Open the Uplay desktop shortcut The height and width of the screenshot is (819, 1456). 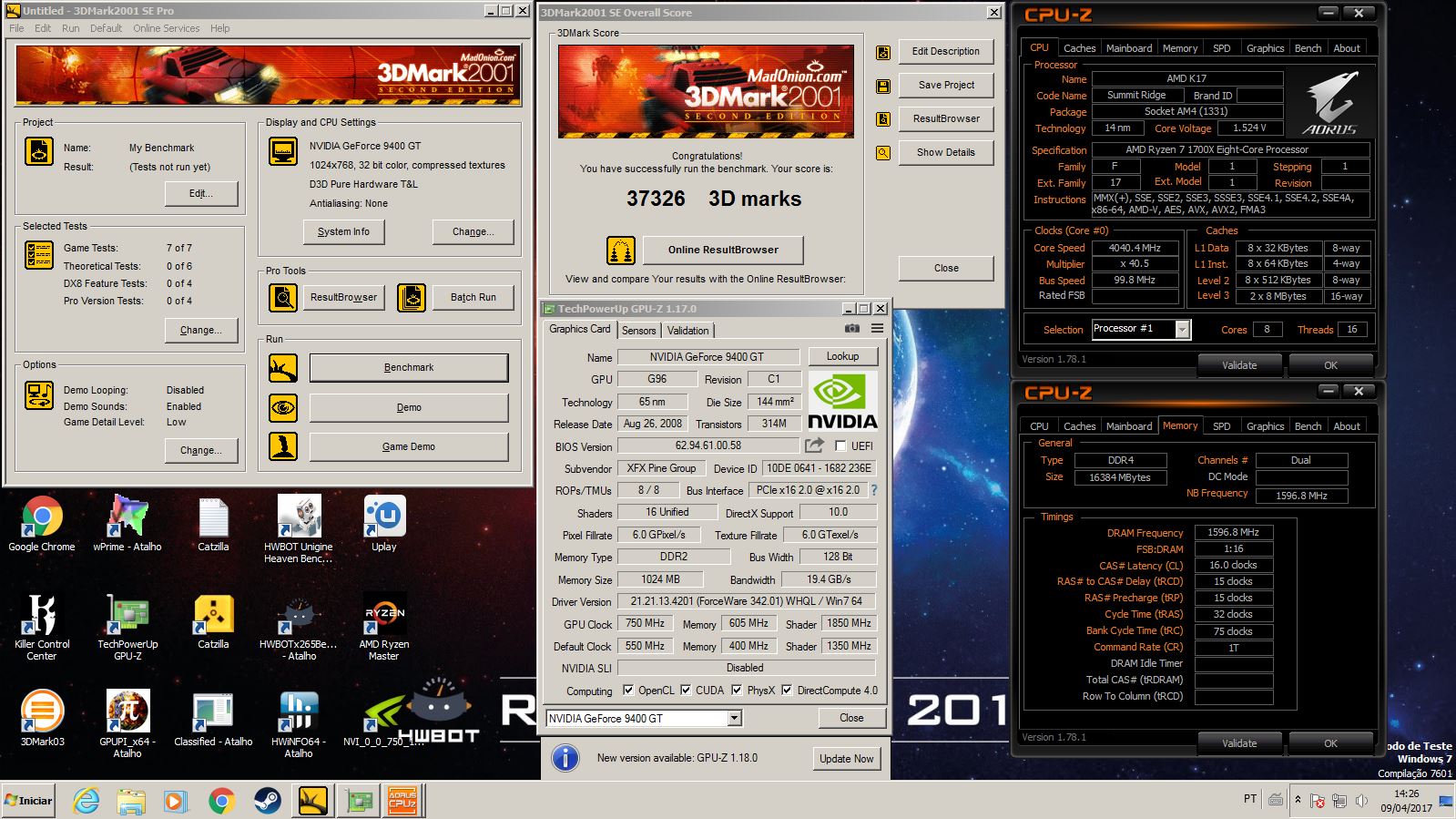point(384,524)
